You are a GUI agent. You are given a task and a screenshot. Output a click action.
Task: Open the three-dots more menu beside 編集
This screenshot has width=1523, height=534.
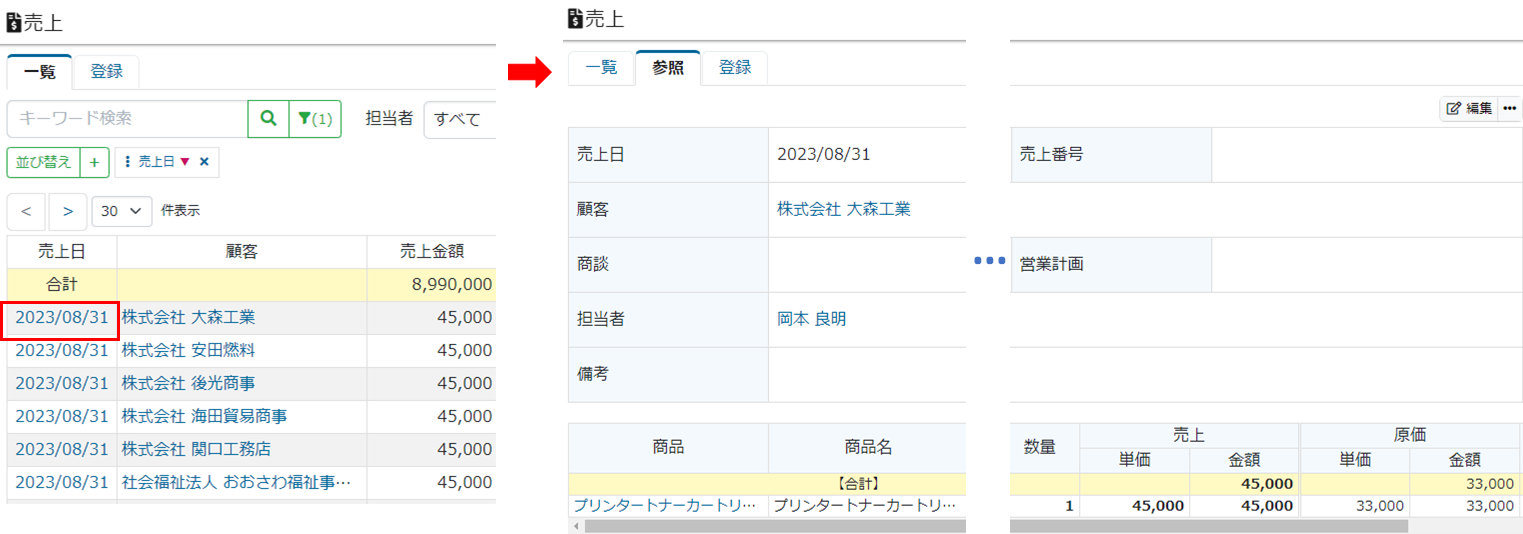[x=1509, y=108]
